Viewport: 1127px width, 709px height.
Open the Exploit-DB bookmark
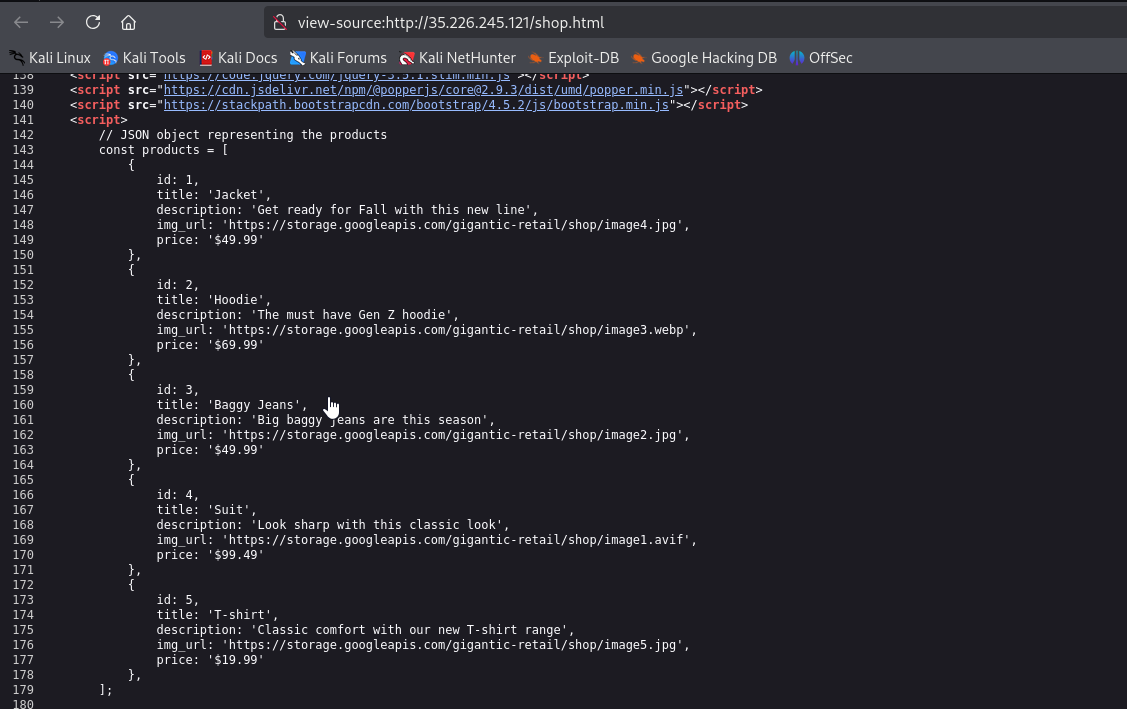click(x=574, y=58)
